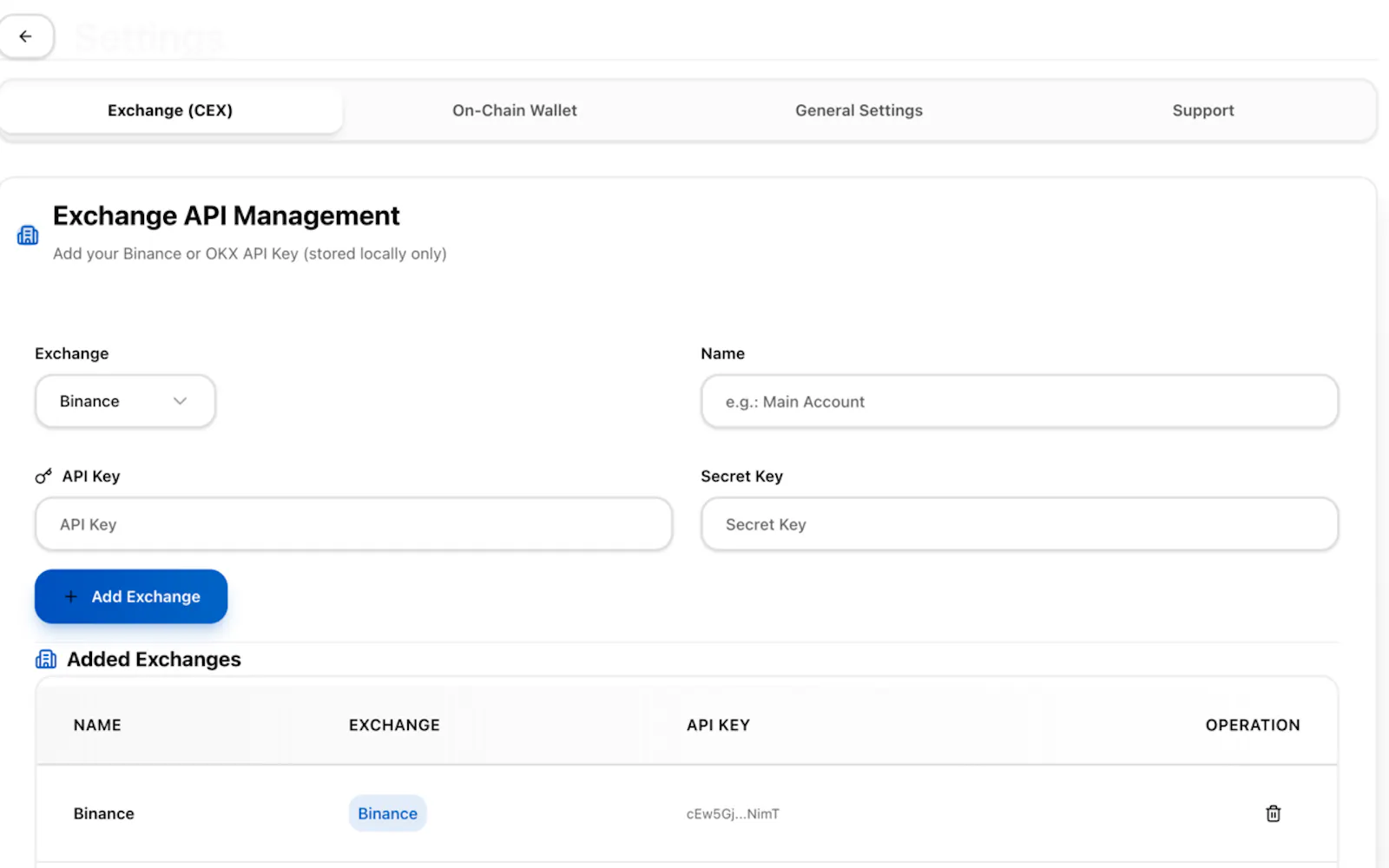Click the Added Exchanges heading
Image resolution: width=1389 pixels, height=868 pixels.
(x=154, y=660)
